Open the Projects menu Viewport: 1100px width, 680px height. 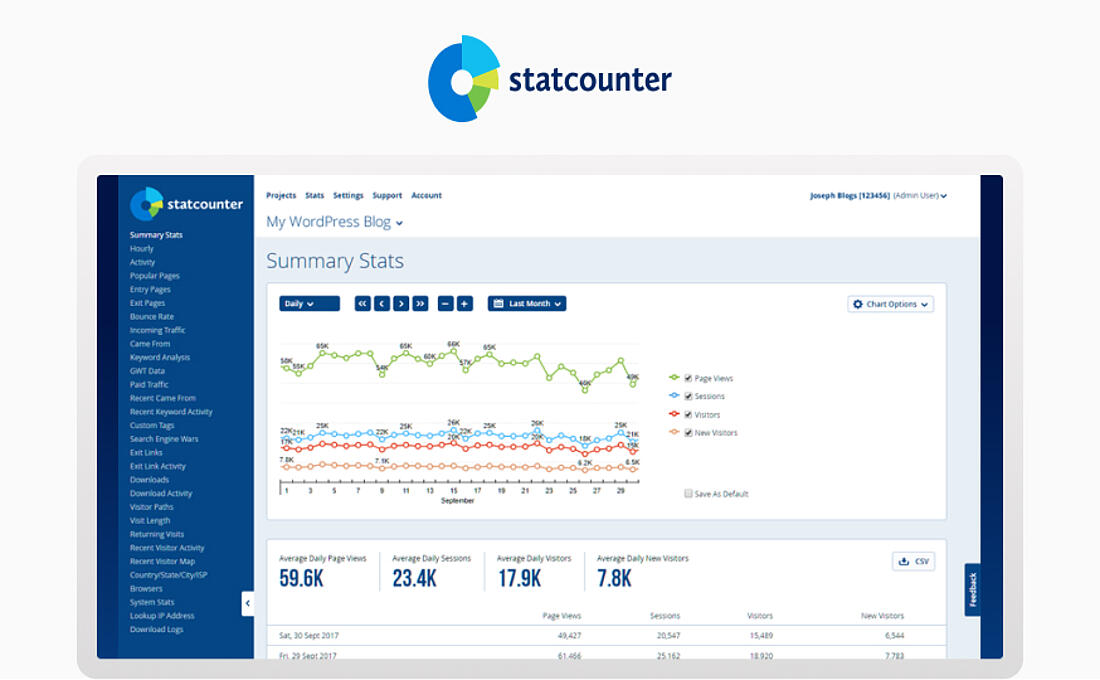click(281, 196)
